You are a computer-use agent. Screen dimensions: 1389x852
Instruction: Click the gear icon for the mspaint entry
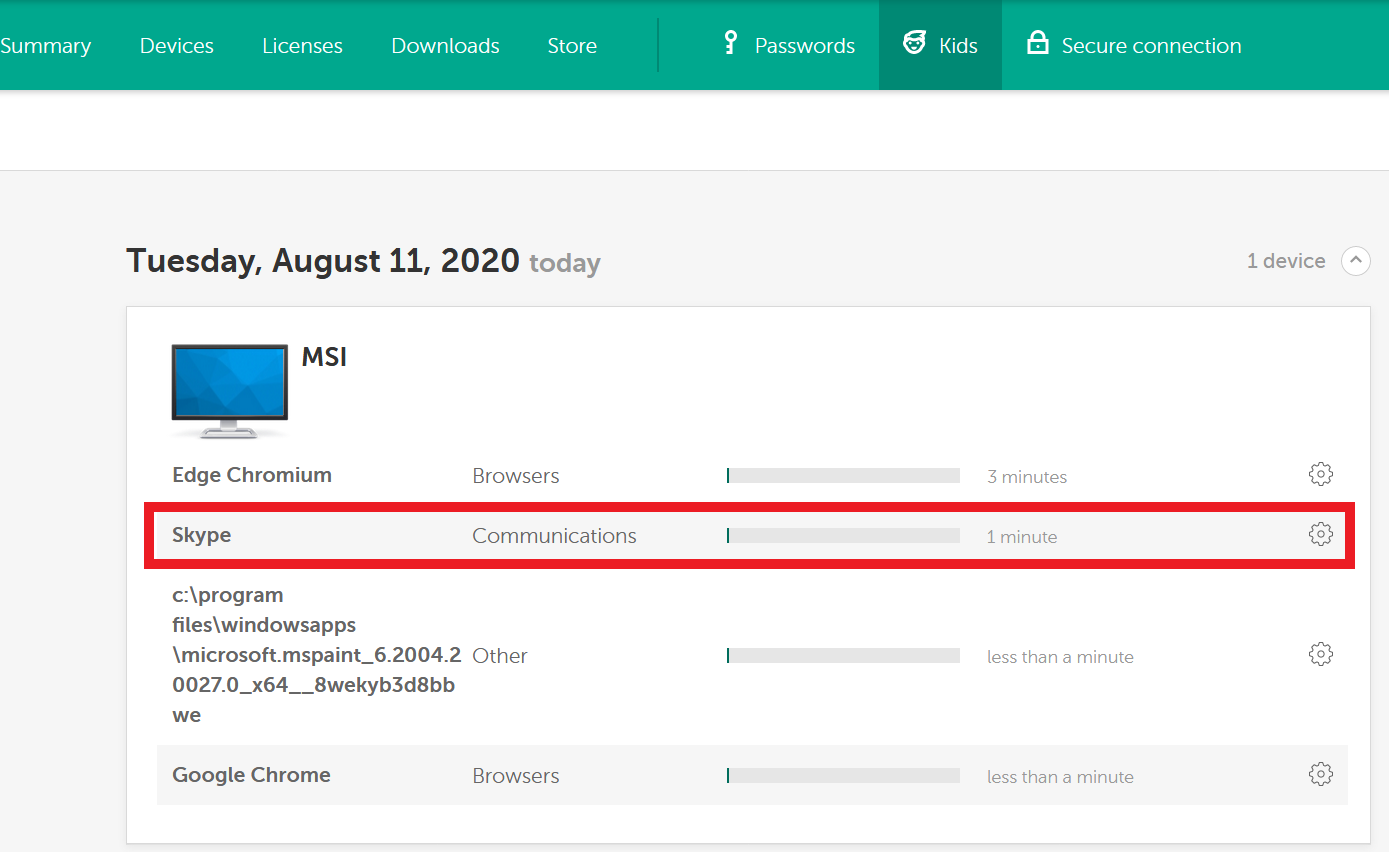(1321, 654)
